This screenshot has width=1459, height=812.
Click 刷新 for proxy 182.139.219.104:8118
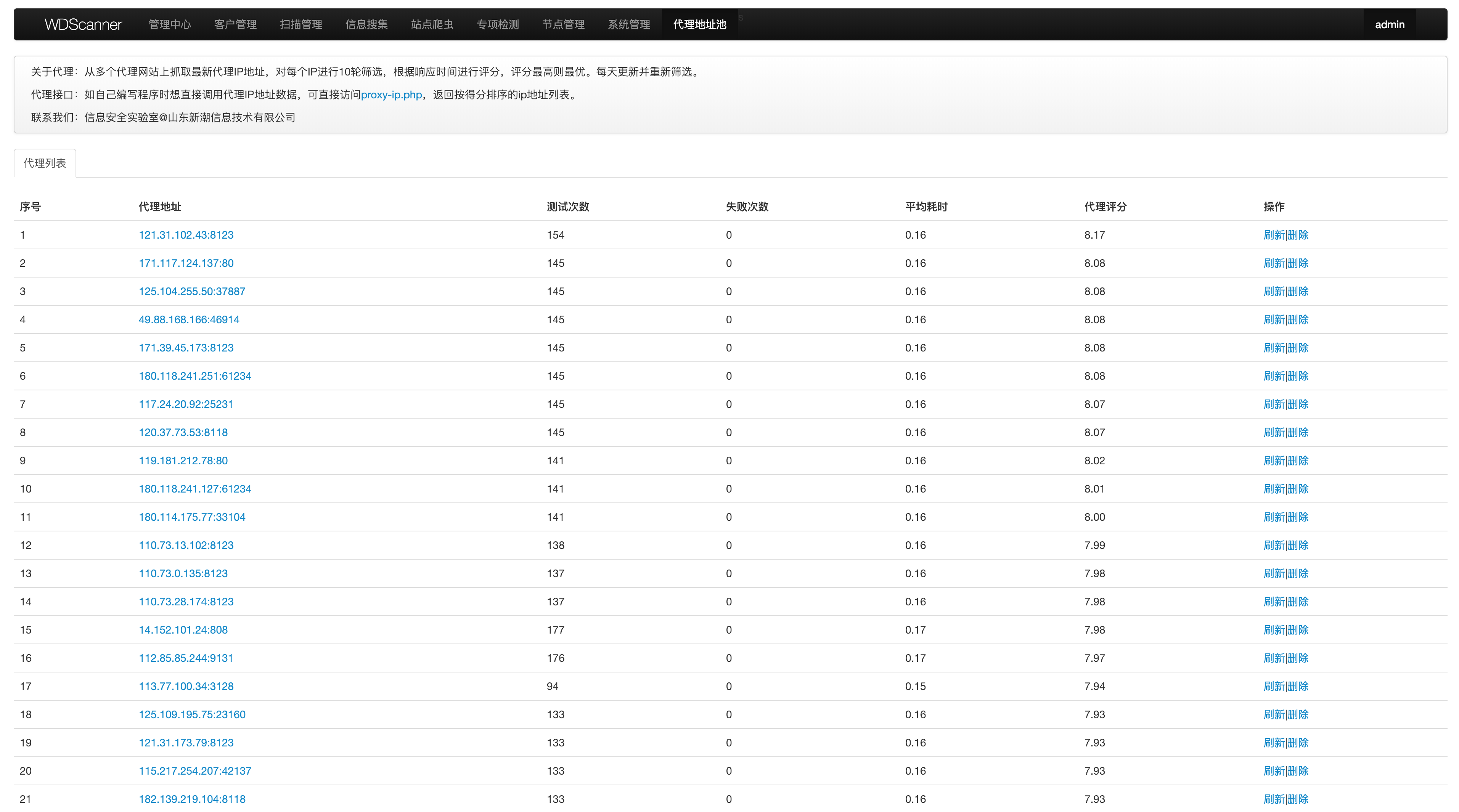click(1274, 799)
